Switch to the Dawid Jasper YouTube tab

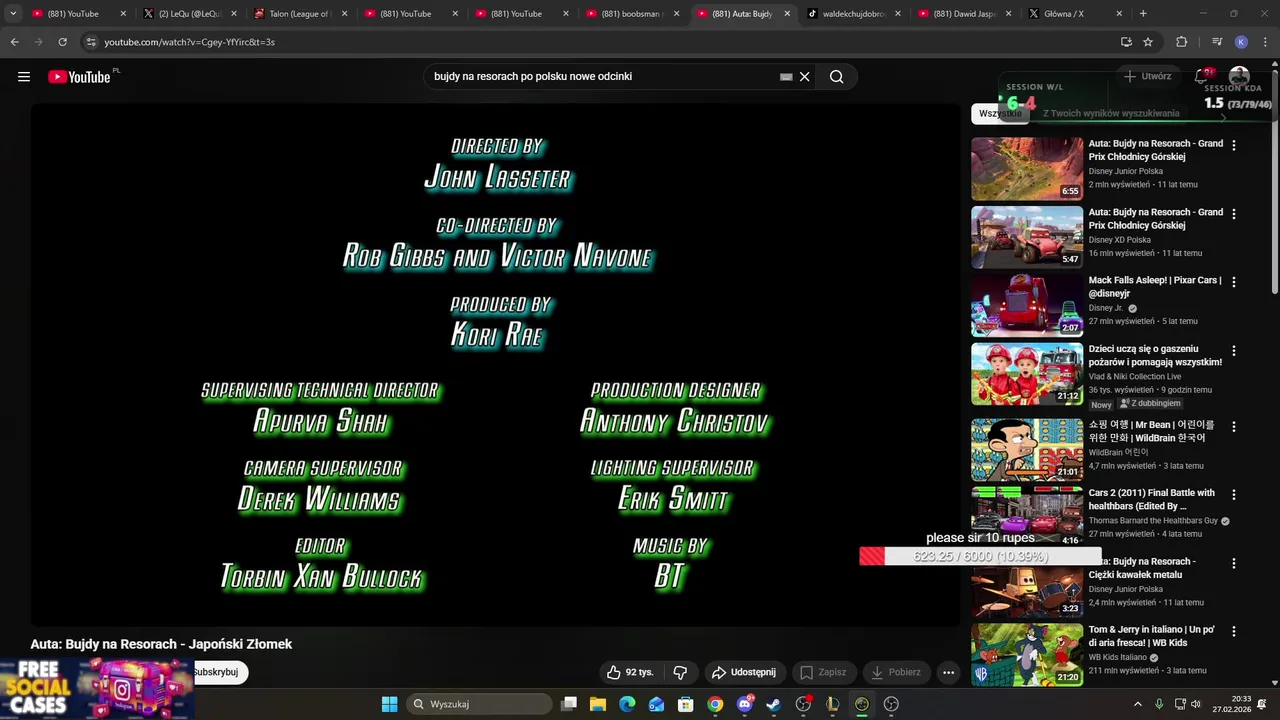(x=965, y=14)
